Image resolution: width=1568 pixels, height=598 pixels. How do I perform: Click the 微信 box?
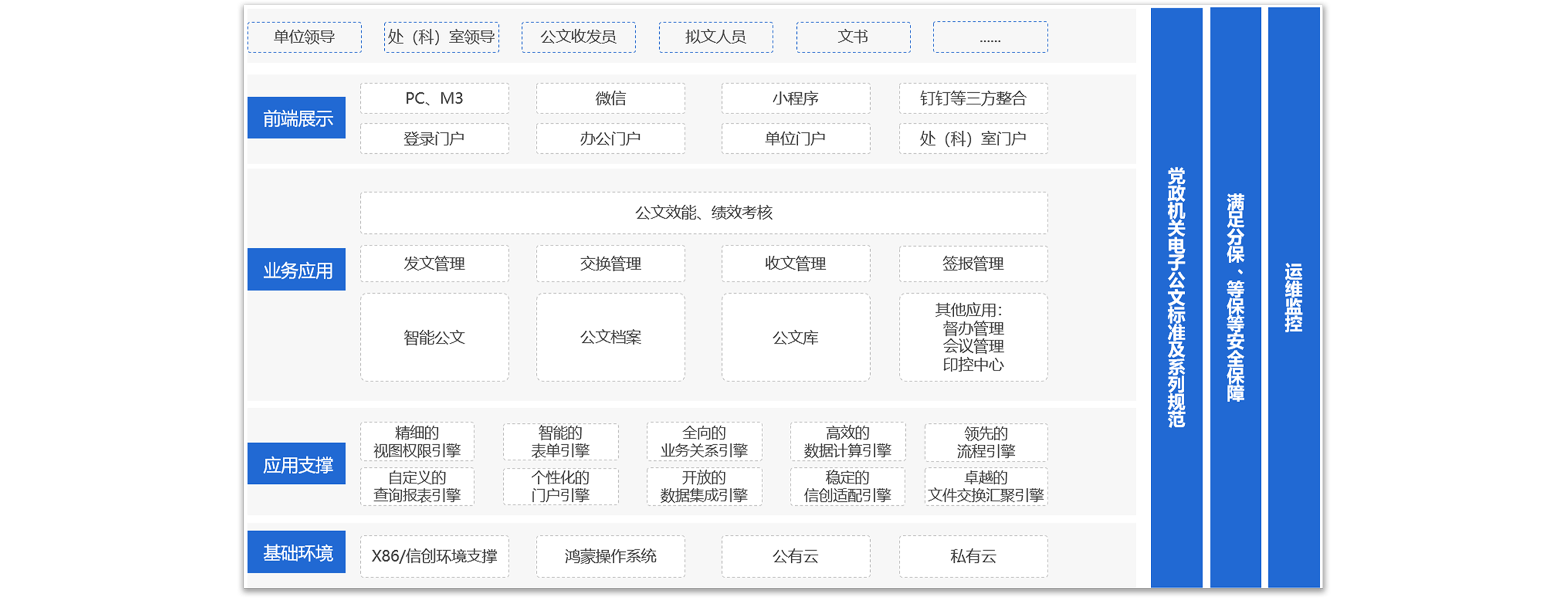pyautogui.click(x=610, y=99)
